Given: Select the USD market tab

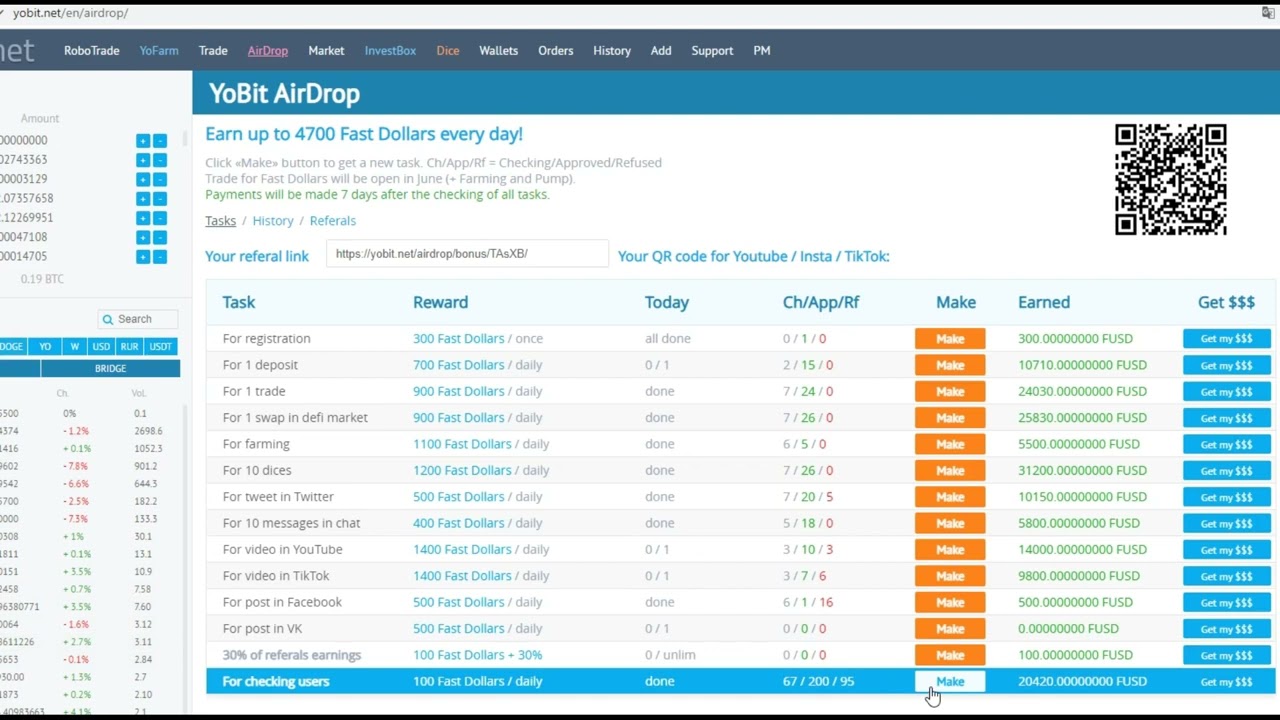Looking at the screenshot, I should [x=101, y=346].
